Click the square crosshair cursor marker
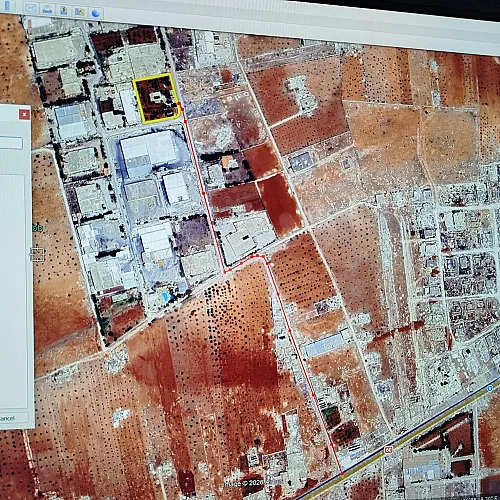 (x=37, y=255)
